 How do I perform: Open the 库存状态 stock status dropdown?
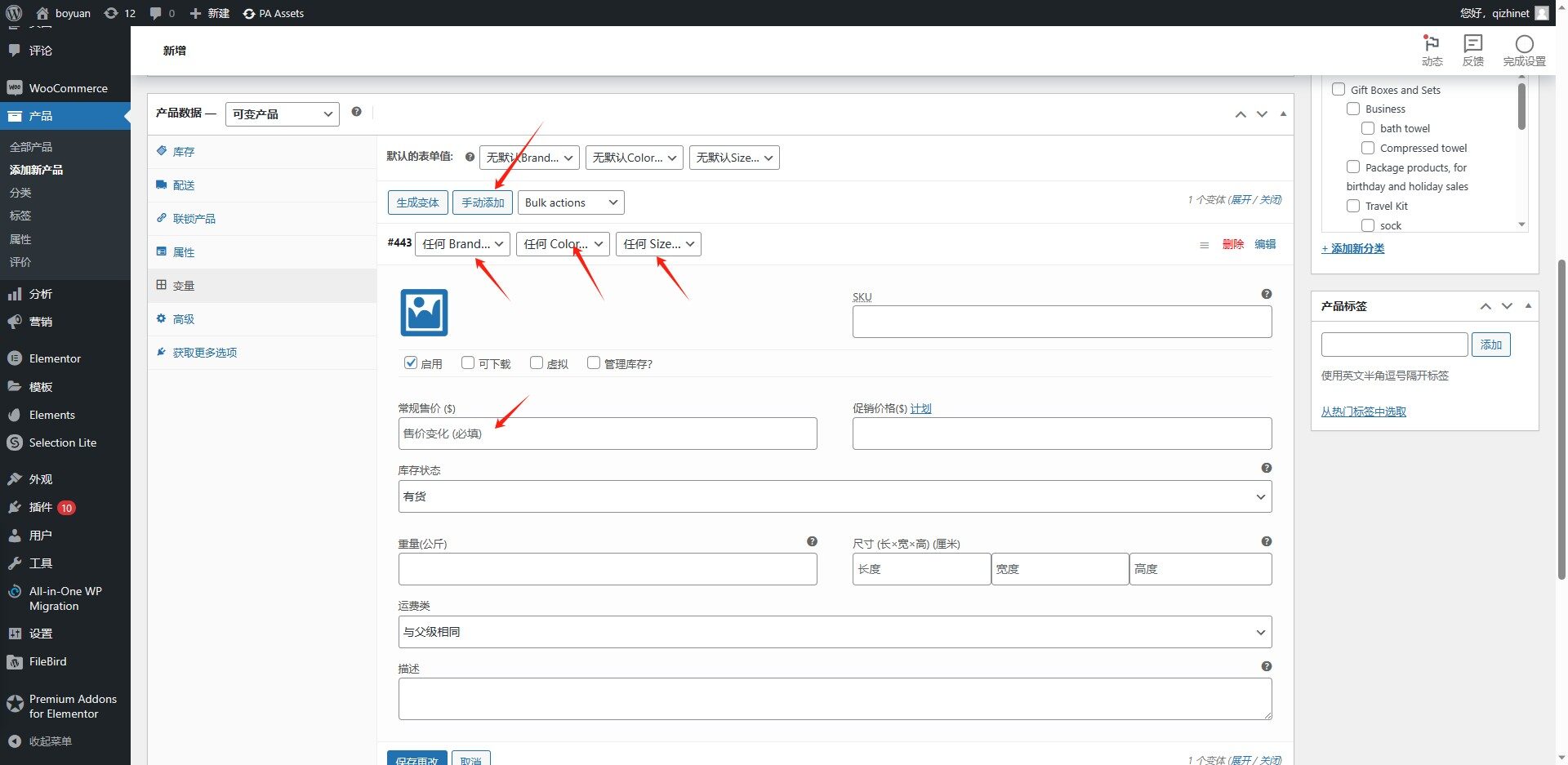pos(834,496)
